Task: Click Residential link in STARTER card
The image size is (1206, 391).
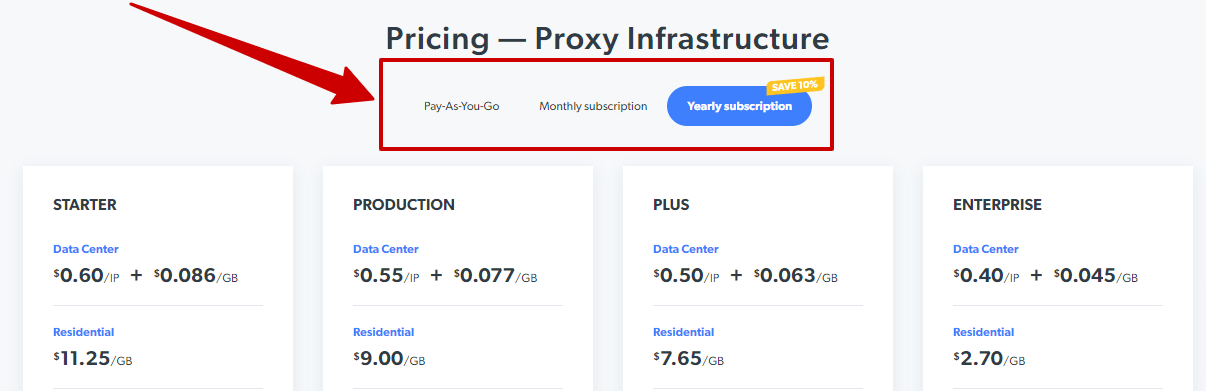Action: tap(84, 332)
